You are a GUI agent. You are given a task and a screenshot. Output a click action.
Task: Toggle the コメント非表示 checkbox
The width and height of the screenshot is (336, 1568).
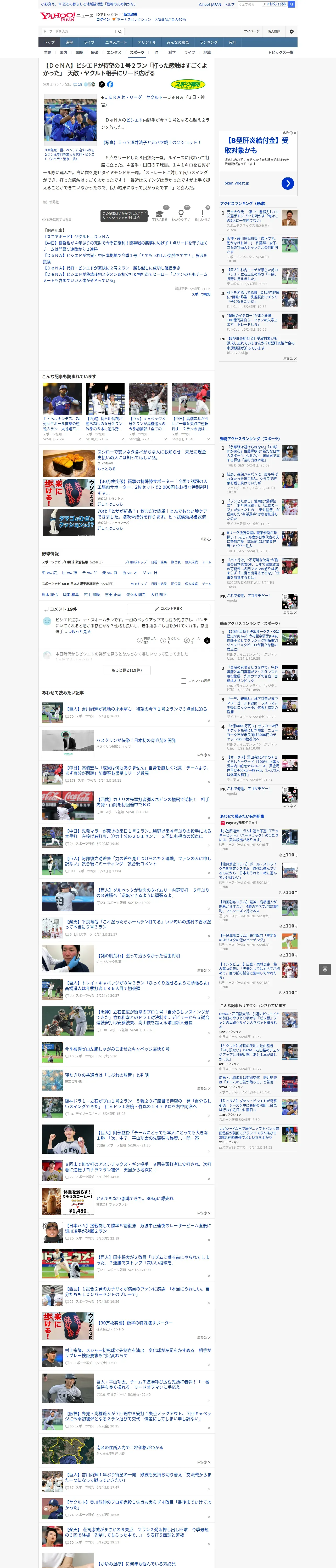click(x=183, y=681)
